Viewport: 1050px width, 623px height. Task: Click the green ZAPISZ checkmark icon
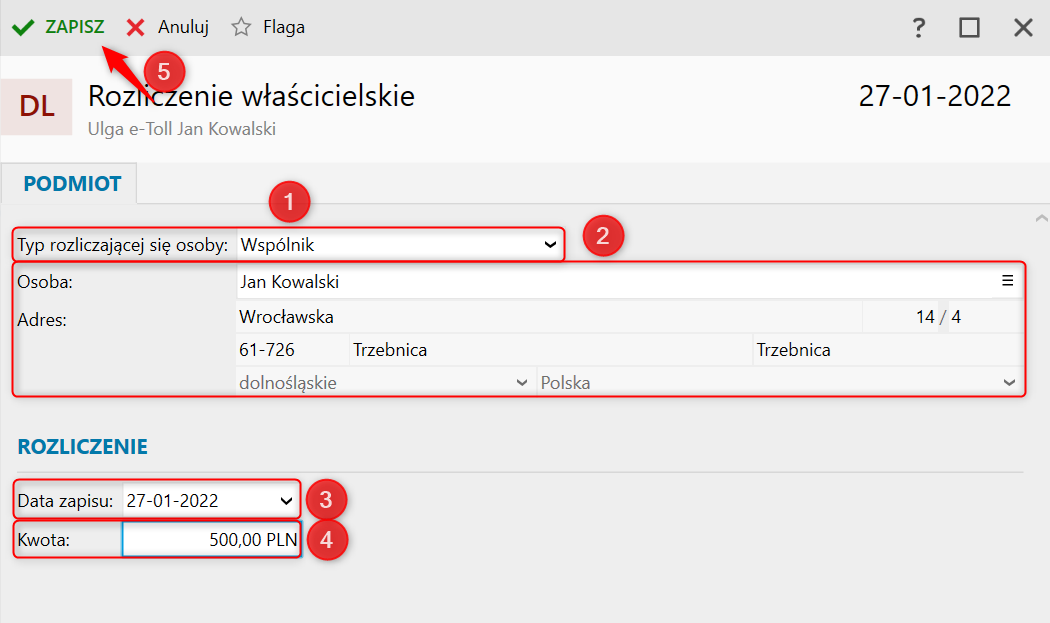[x=23, y=27]
